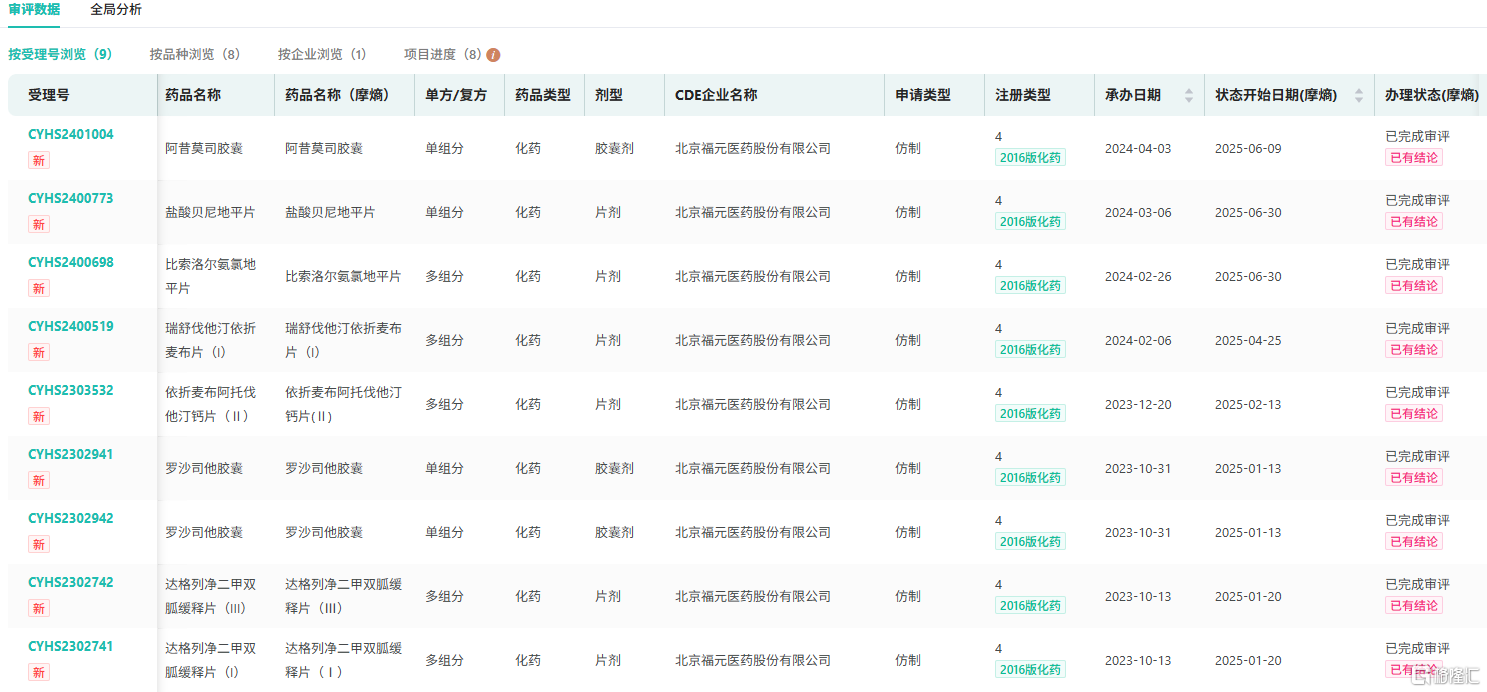Click 2016版化药 tag in CYHS2400773 row

tap(1030, 221)
